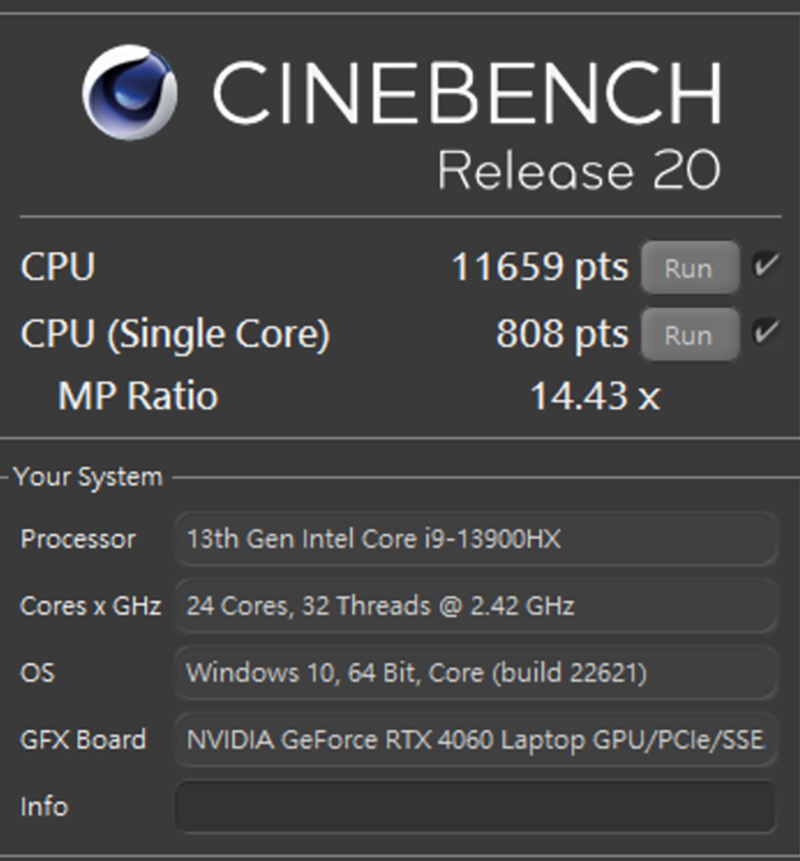
Task: Run the CPU (Single Core) benchmark
Action: (x=690, y=334)
